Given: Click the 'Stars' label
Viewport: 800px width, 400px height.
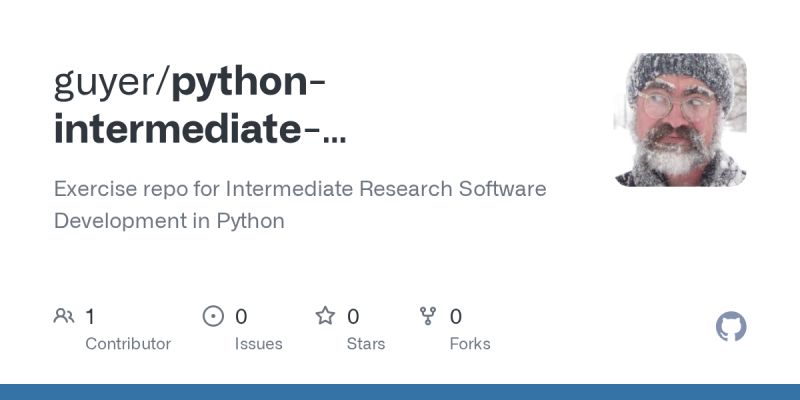Looking at the screenshot, I should pyautogui.click(x=366, y=344).
